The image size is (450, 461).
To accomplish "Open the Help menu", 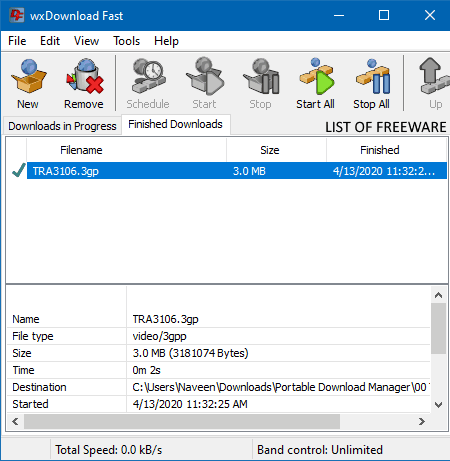I will pos(166,41).
